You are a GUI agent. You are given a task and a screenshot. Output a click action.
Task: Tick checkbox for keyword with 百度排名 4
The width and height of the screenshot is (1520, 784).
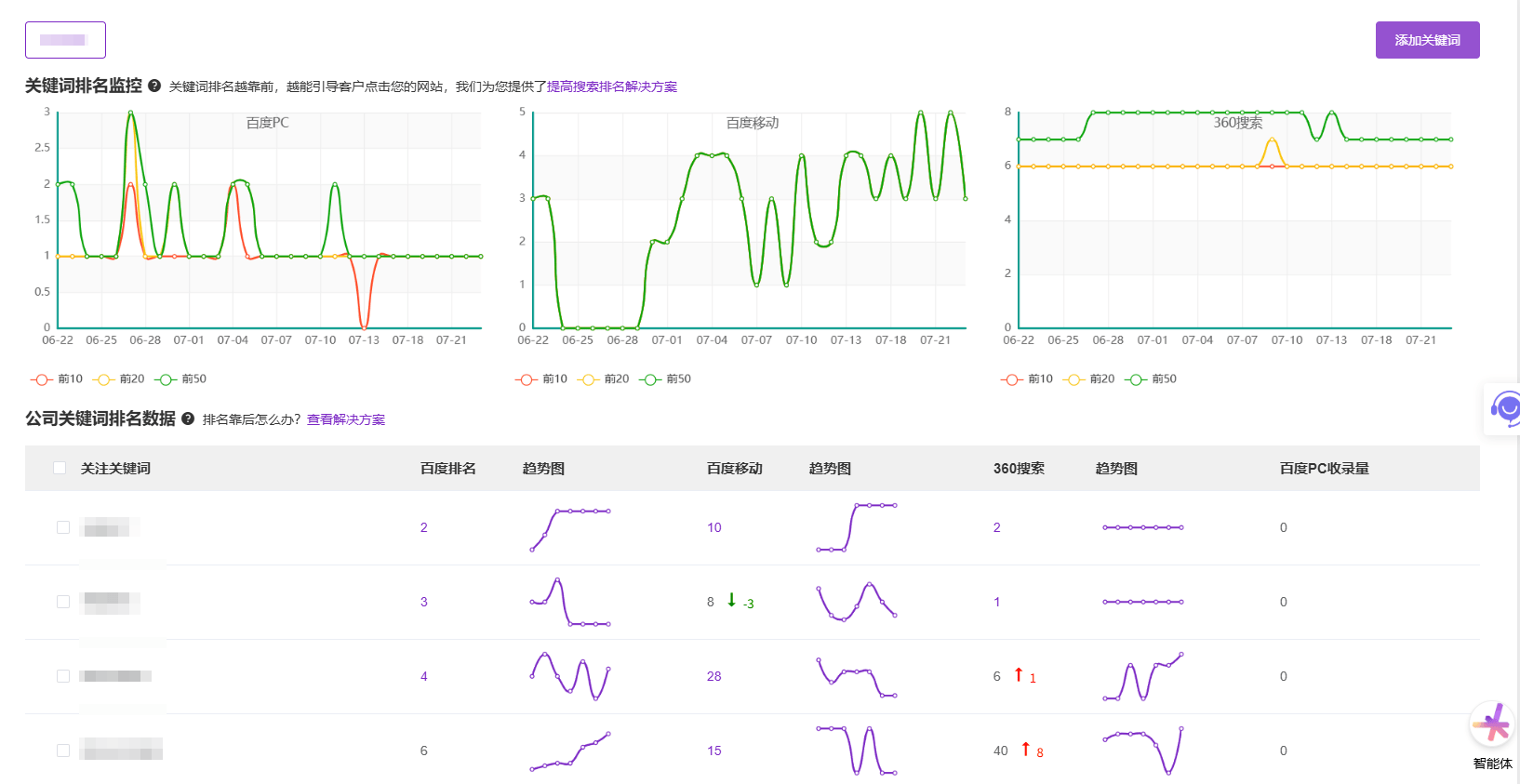pos(63,676)
